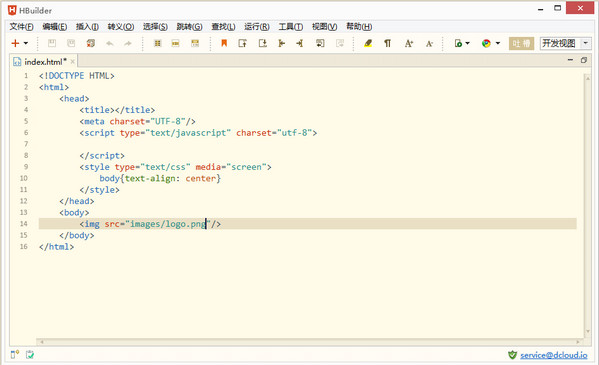
Task: Open dropdown arrow next to run document icon
Action: (x=467, y=43)
